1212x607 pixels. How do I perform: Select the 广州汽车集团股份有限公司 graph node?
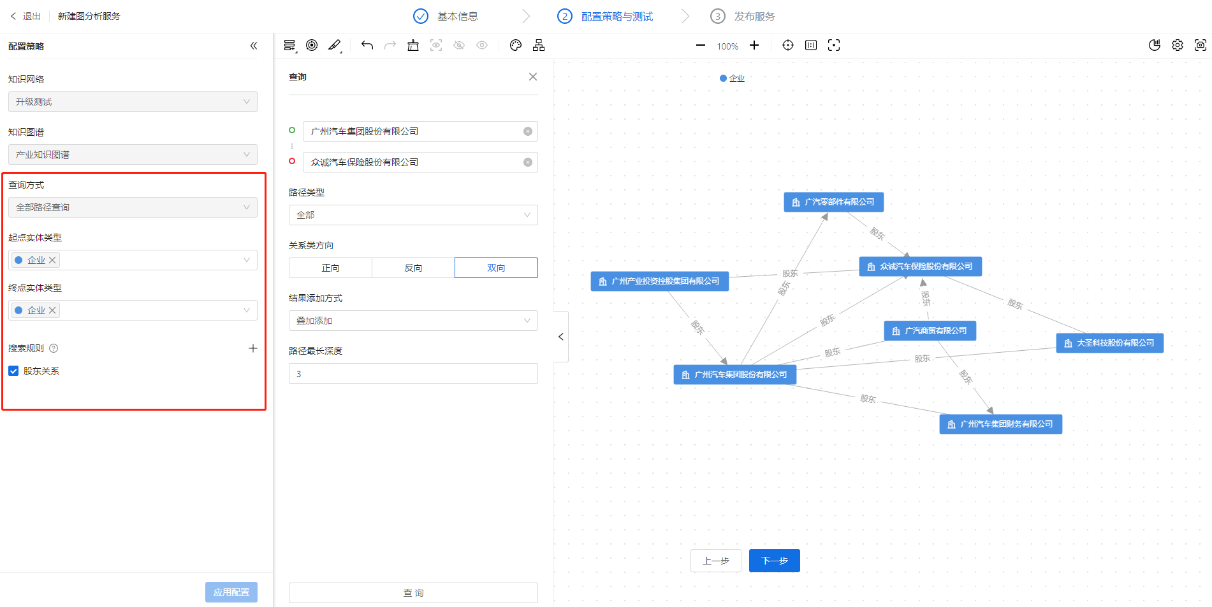[736, 375]
